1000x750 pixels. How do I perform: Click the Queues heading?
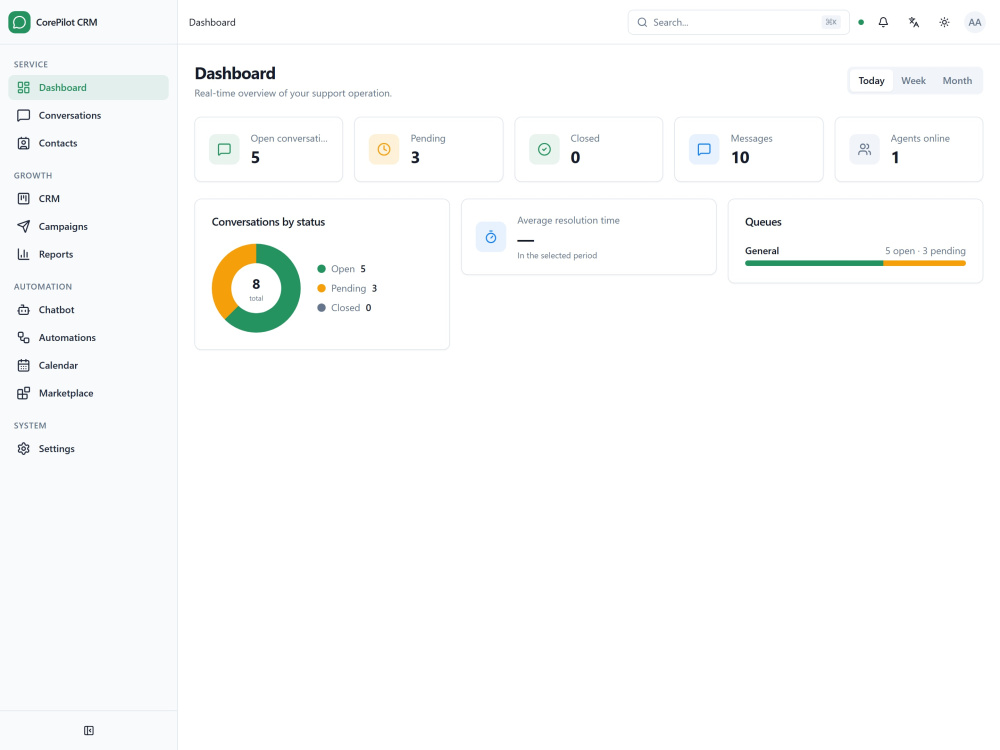pyautogui.click(x=763, y=222)
